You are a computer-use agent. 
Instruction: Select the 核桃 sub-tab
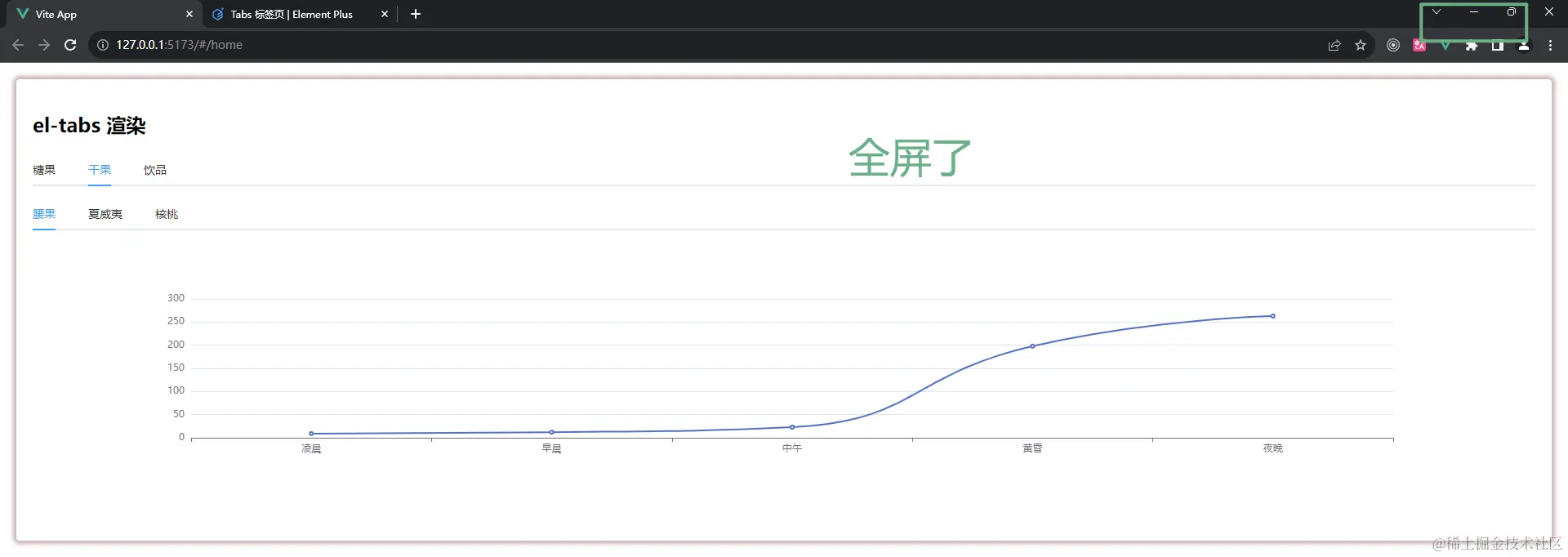pos(167,214)
